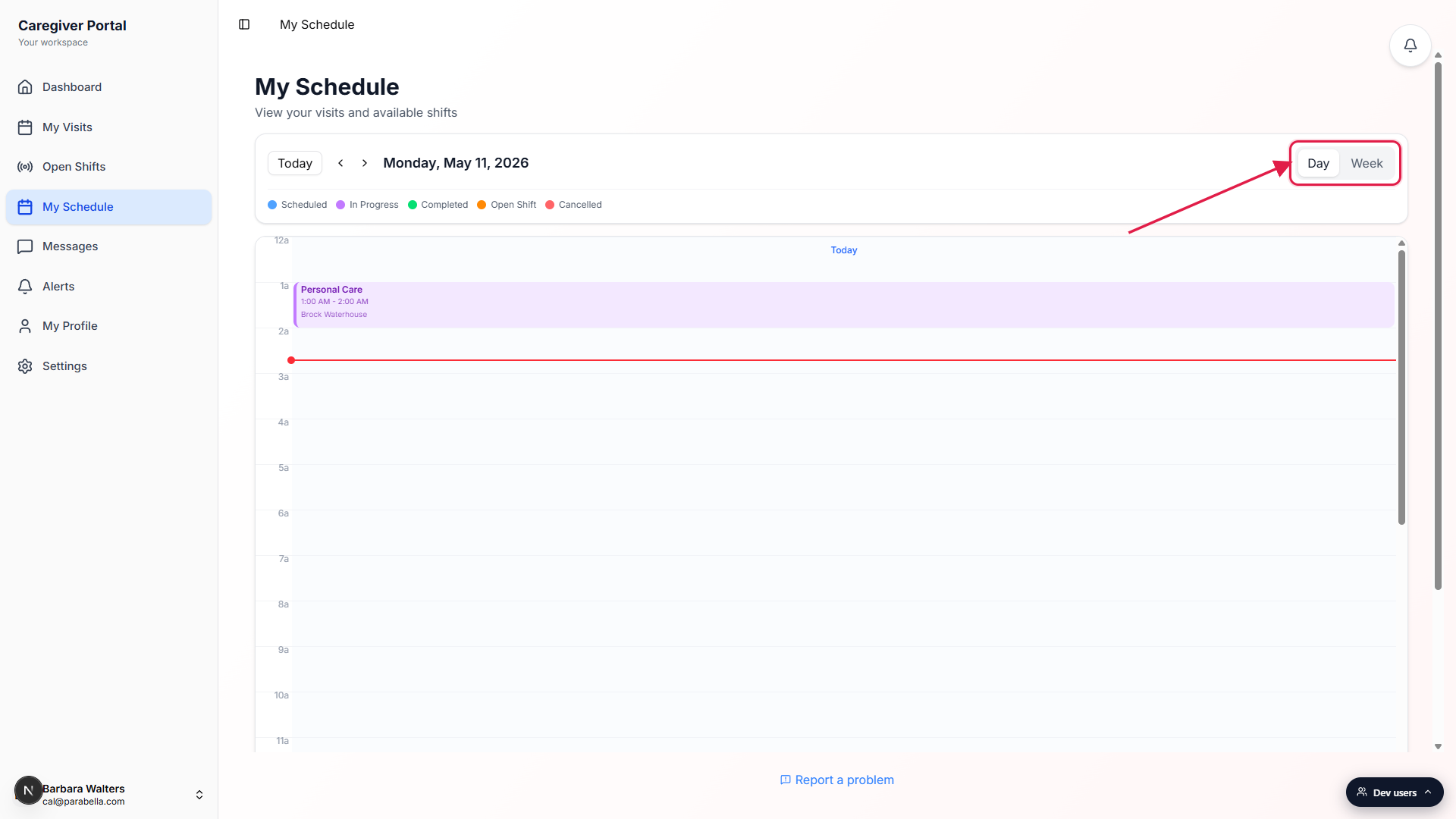Click the page's outer vertical scrollbar
This screenshot has height=819, width=1456.
(1438, 326)
